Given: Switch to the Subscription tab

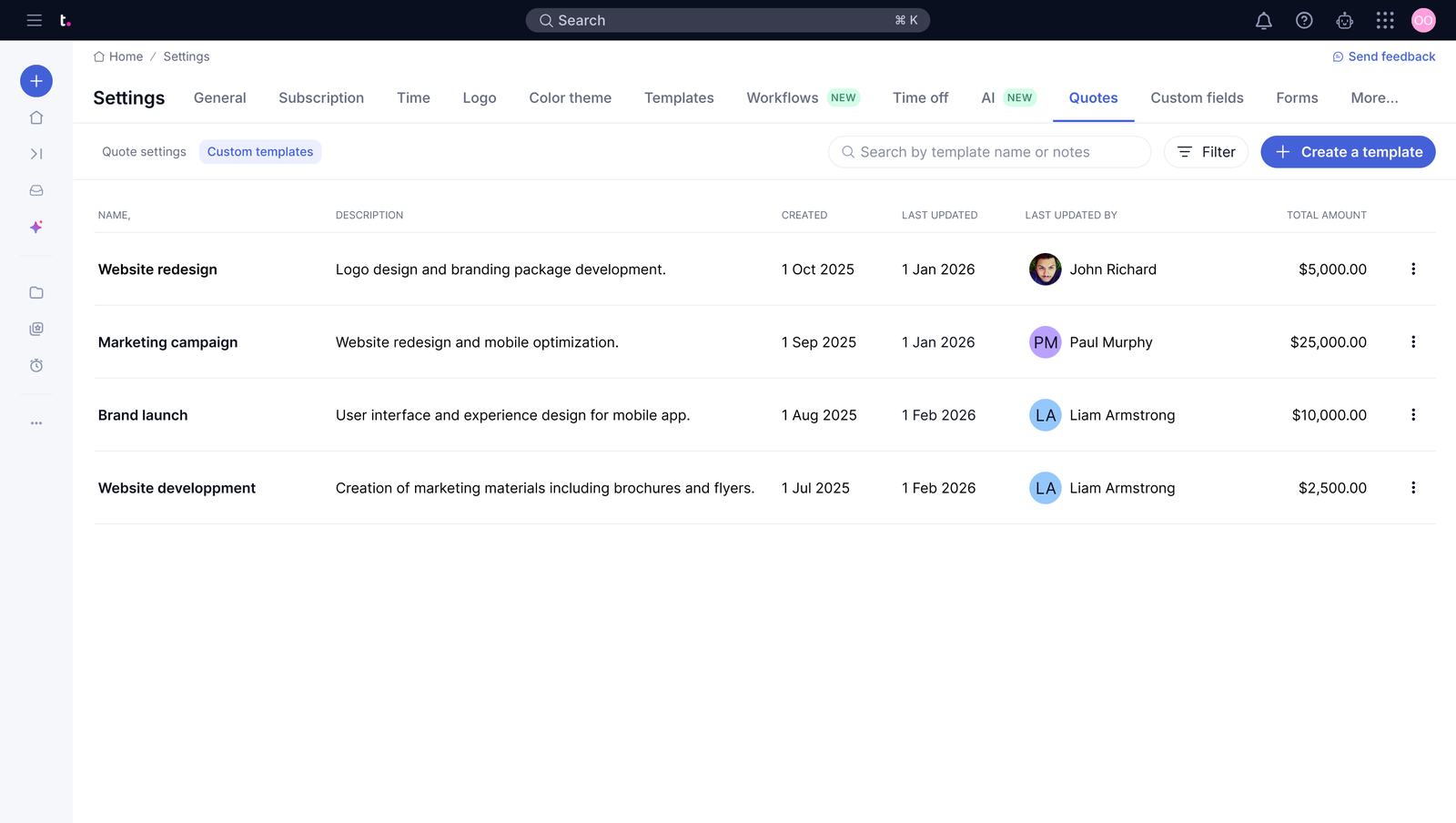Looking at the screenshot, I should 321,97.
